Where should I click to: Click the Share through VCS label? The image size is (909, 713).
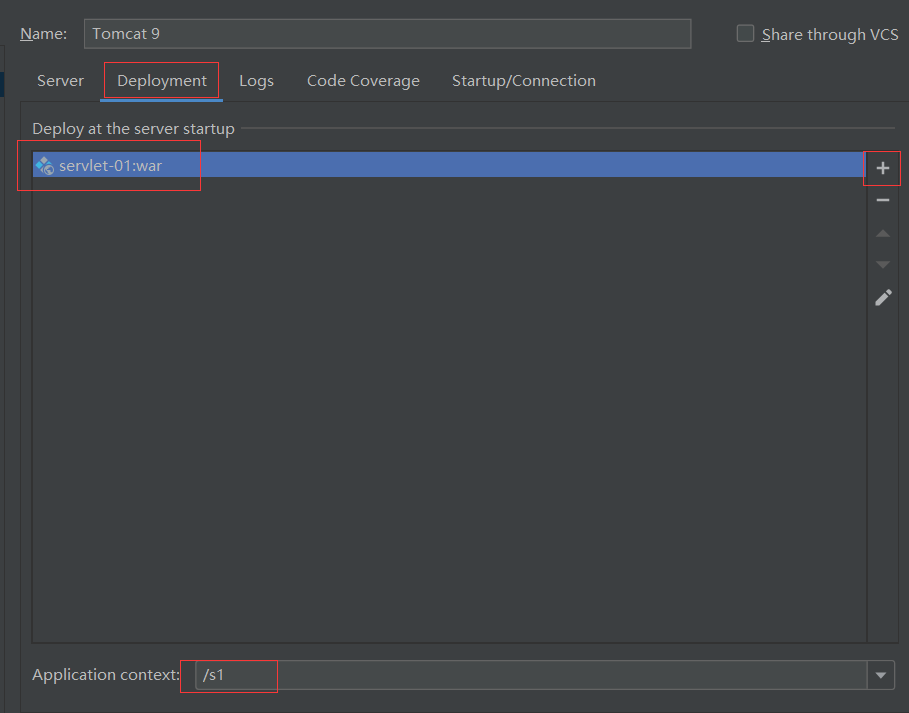coord(830,35)
